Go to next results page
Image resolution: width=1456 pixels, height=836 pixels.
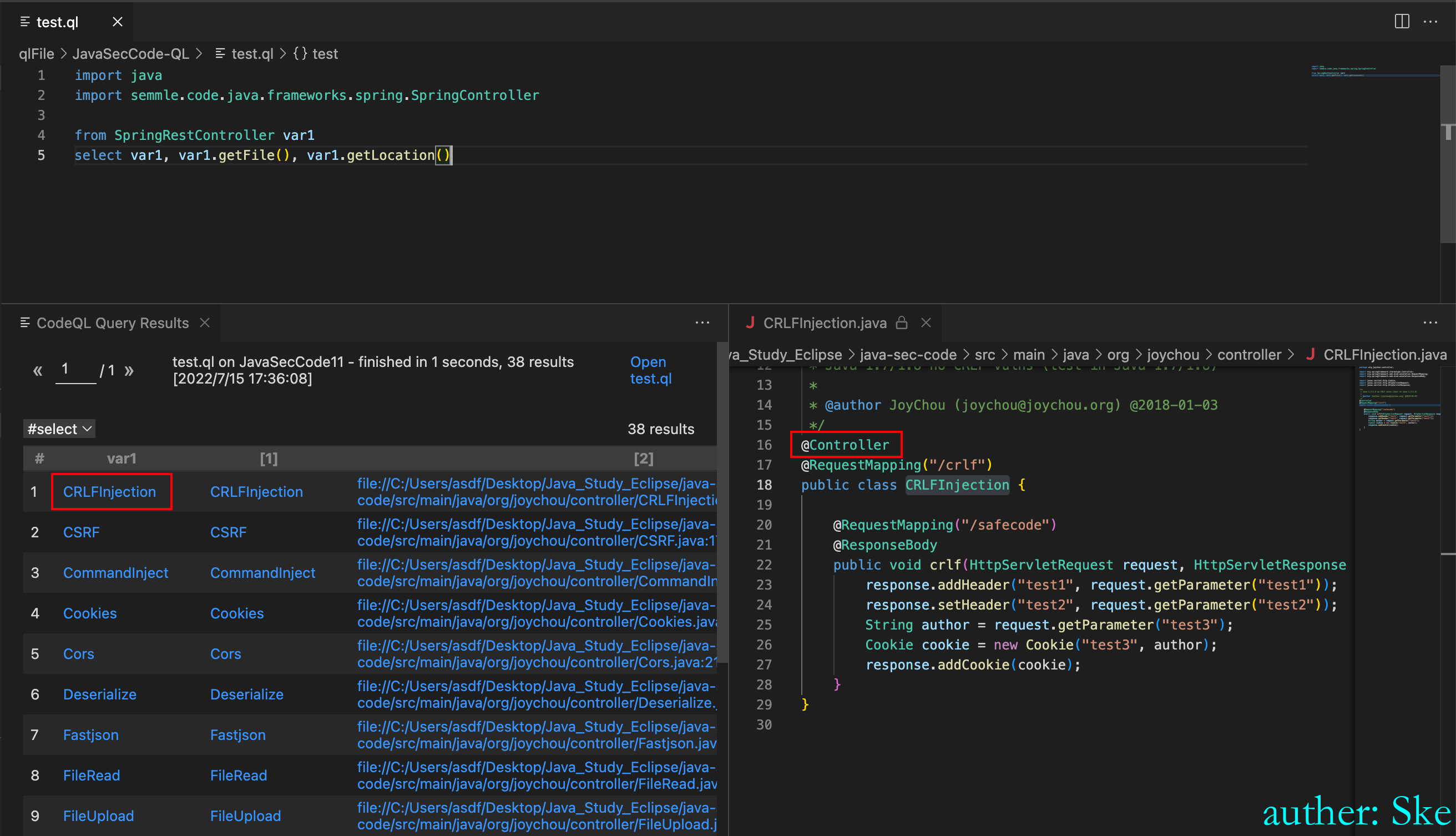pyautogui.click(x=129, y=370)
